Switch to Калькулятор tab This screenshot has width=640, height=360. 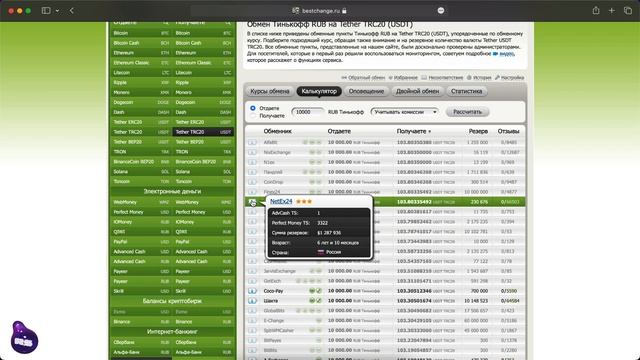coord(319,91)
